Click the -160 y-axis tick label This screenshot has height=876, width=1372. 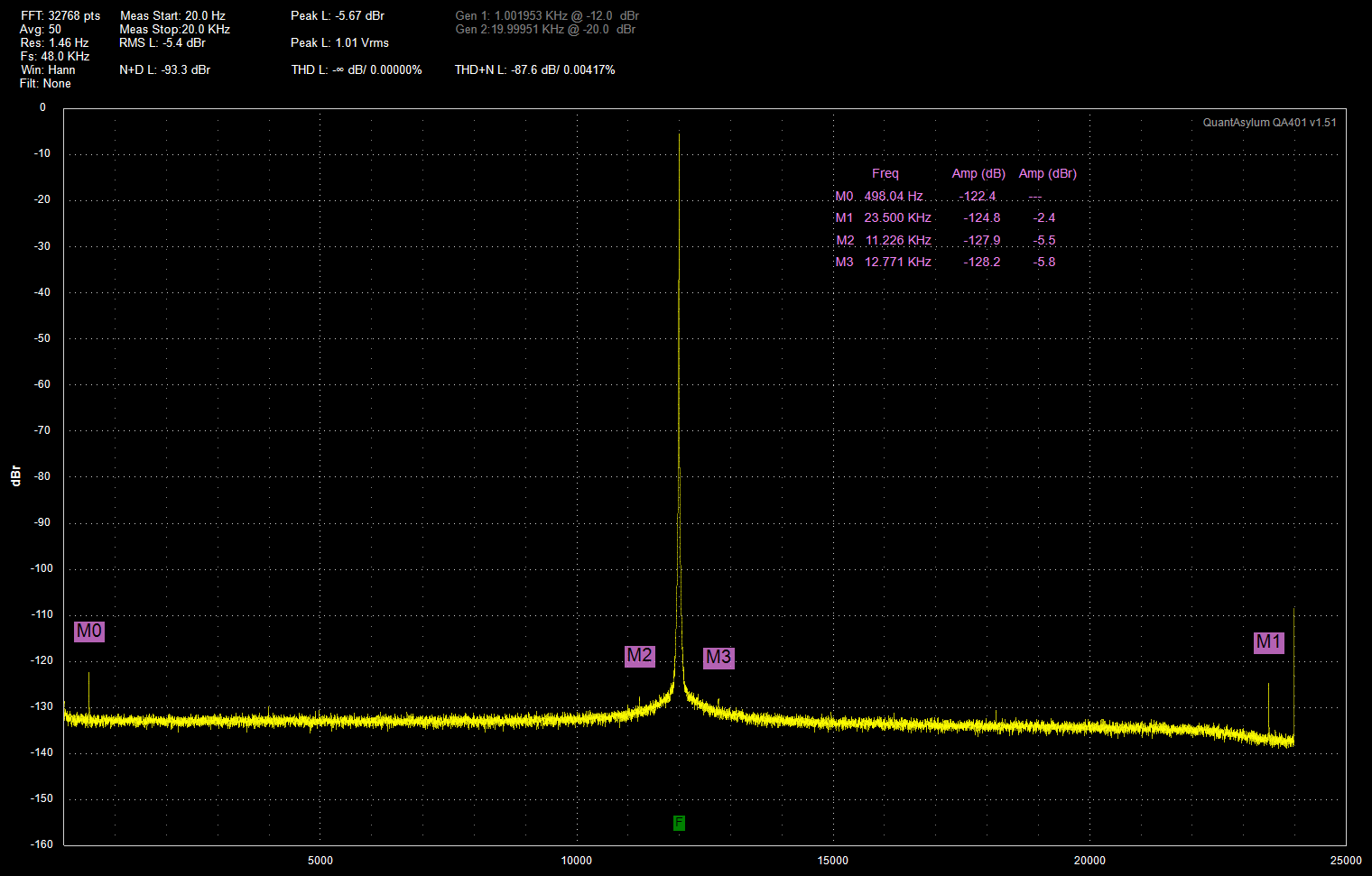click(42, 844)
